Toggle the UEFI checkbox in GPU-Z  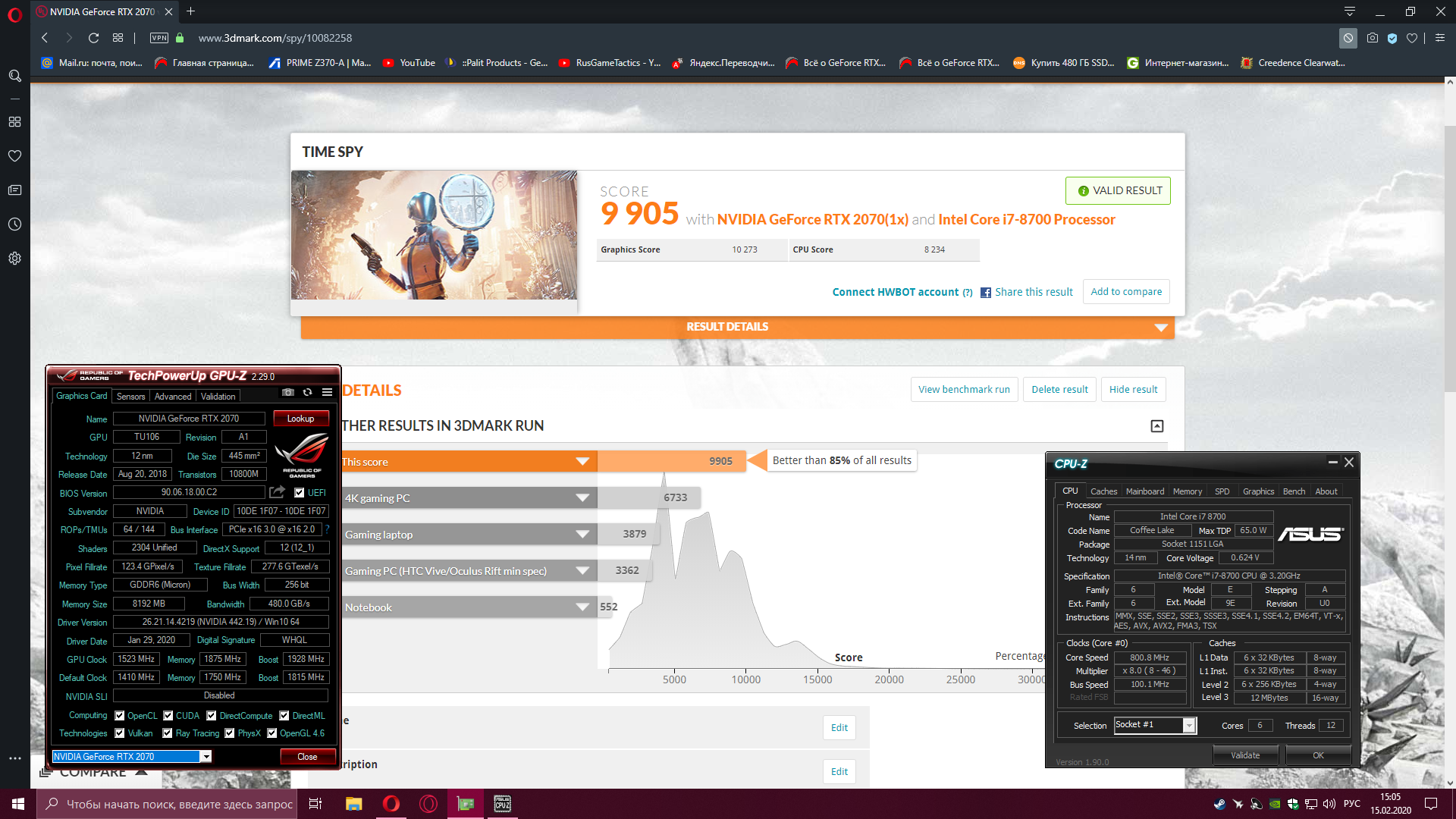tap(300, 493)
